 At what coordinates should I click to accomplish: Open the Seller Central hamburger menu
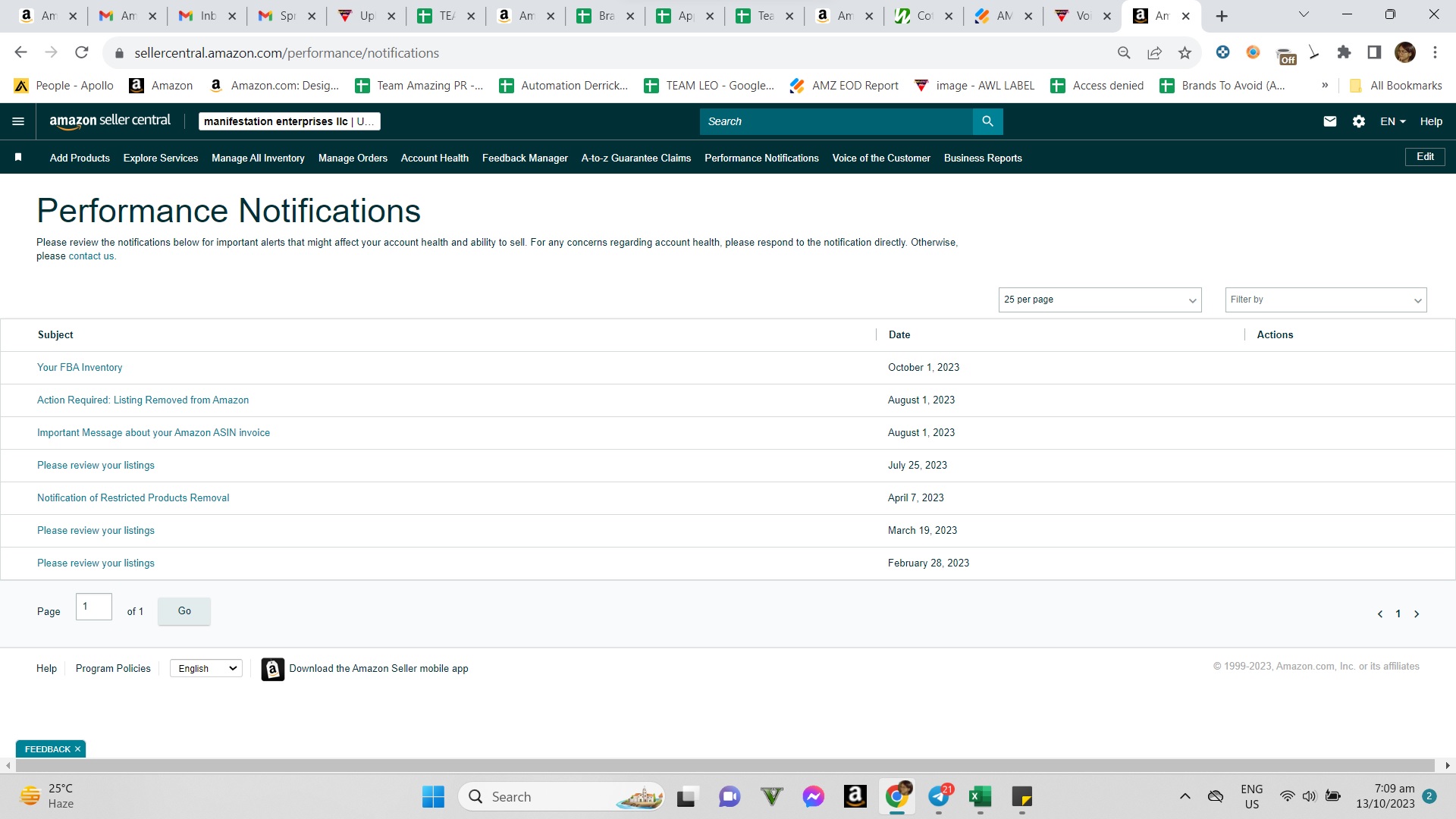pos(18,121)
